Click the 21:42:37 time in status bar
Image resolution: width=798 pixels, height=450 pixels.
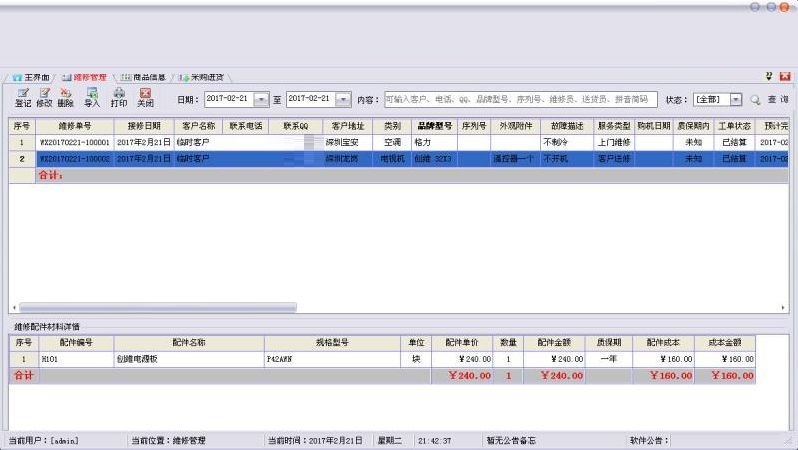click(434, 441)
